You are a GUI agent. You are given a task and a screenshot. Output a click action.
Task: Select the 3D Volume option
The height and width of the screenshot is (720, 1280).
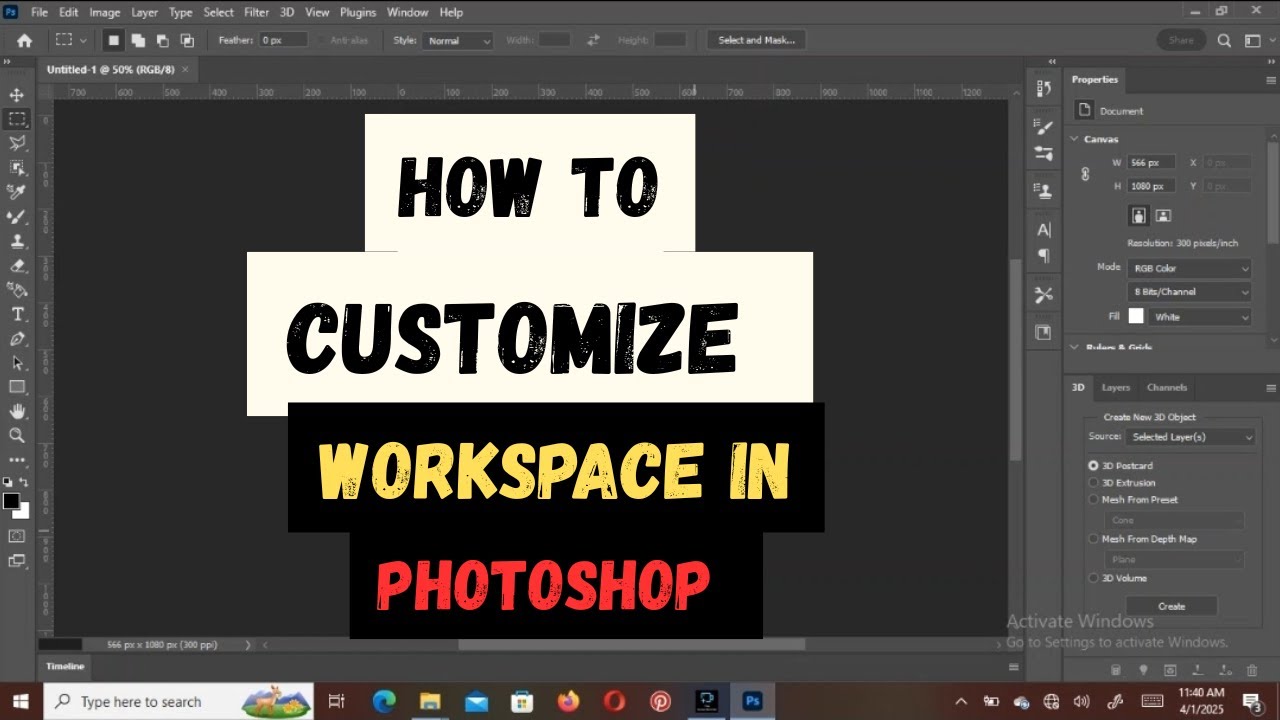[x=1118, y=578]
